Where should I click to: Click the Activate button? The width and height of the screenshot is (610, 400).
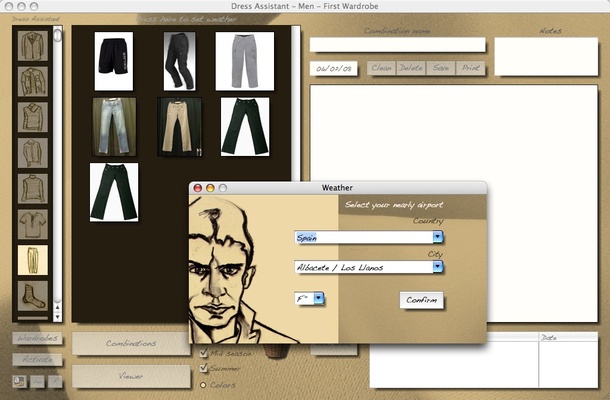click(37, 359)
